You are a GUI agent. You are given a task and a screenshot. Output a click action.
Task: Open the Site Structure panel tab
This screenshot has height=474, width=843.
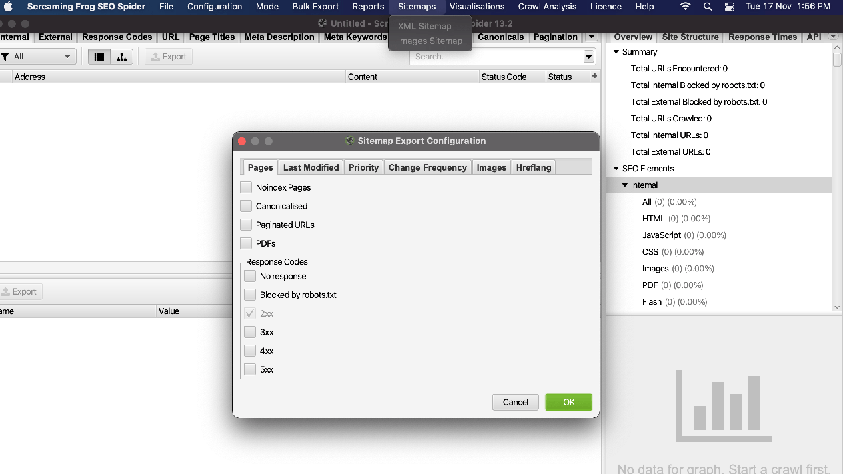690,37
